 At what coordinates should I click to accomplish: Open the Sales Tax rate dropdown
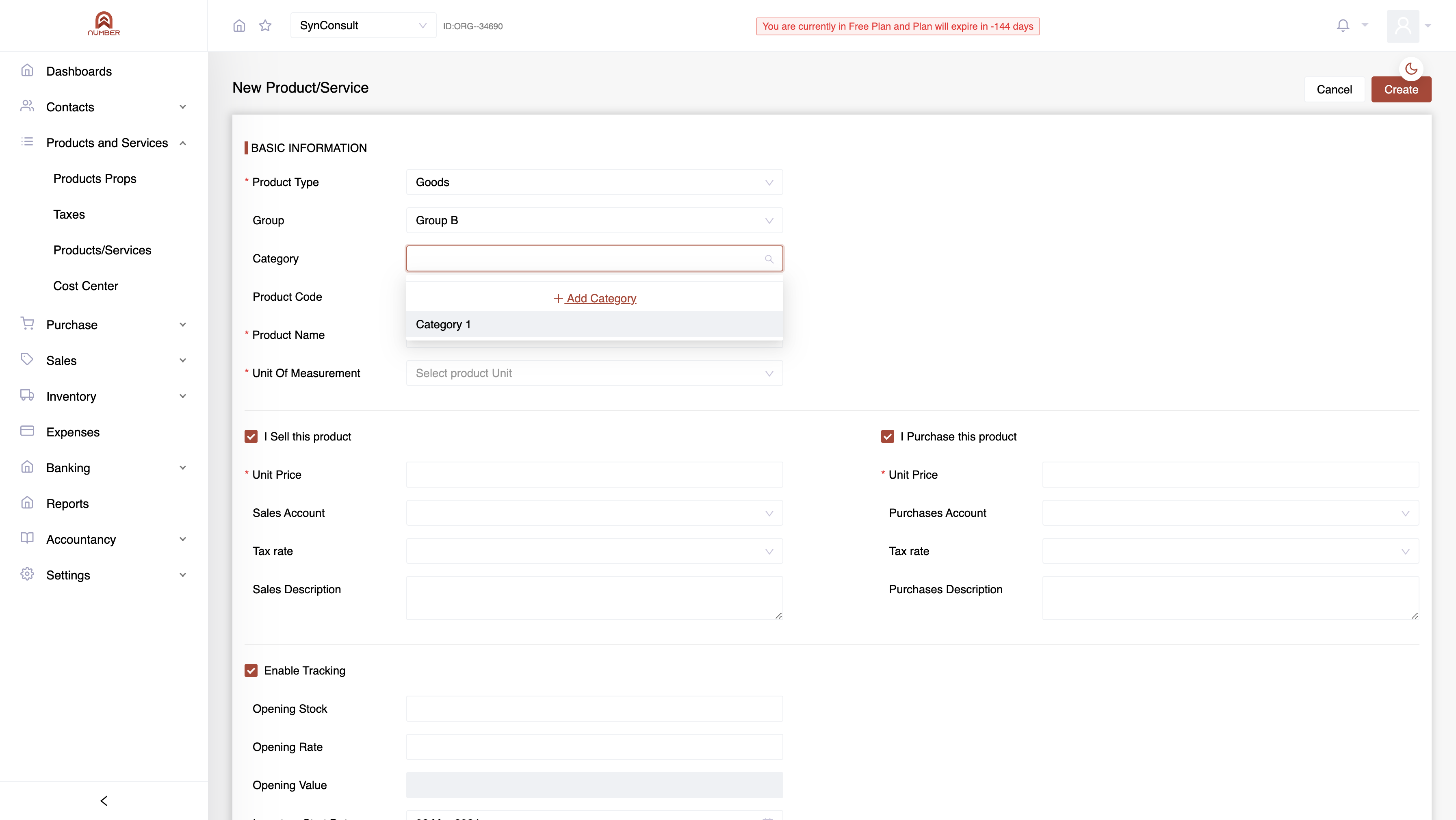[594, 551]
